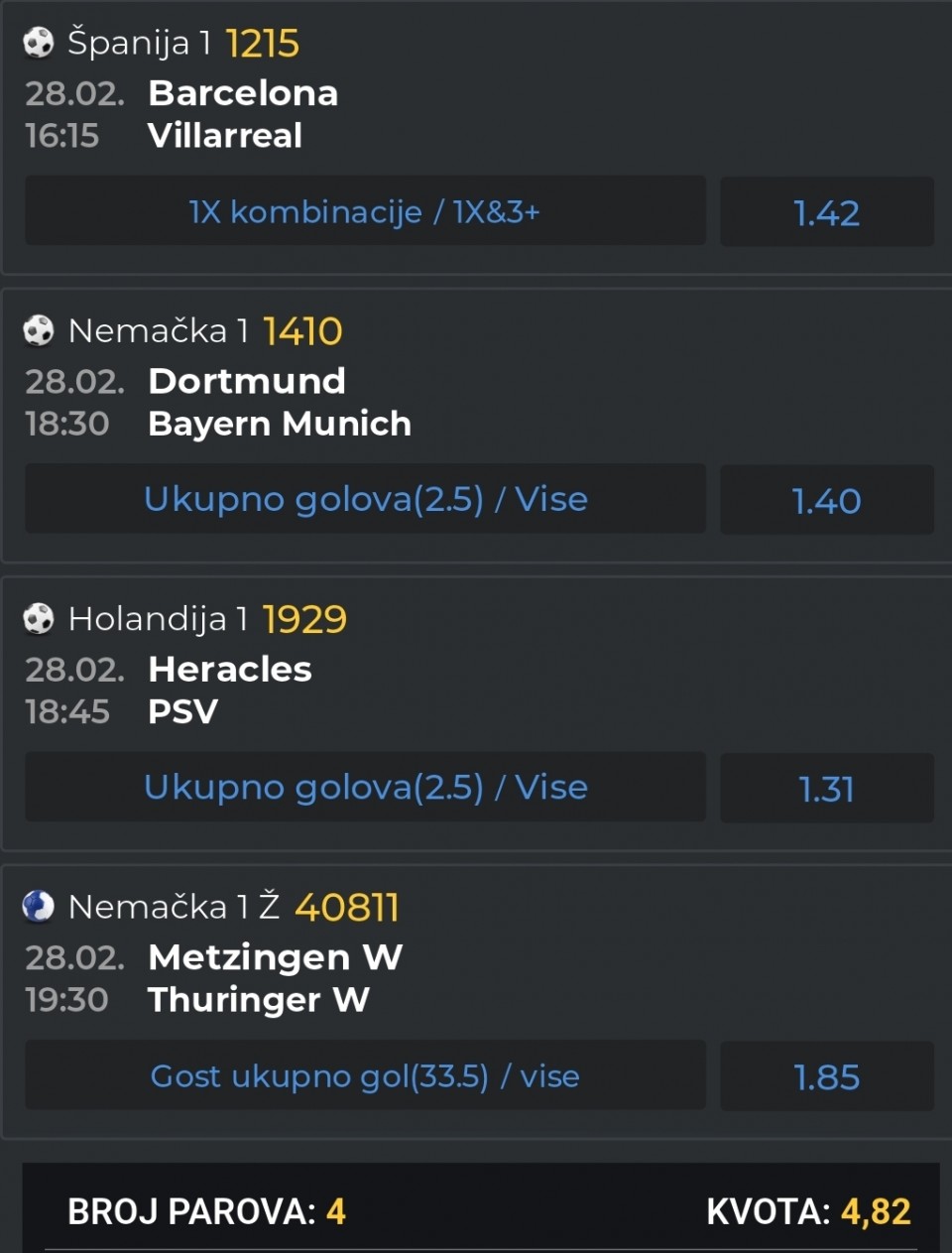Tap the 1.31 odds button
Screen dimensions: 952x1253
point(826,788)
